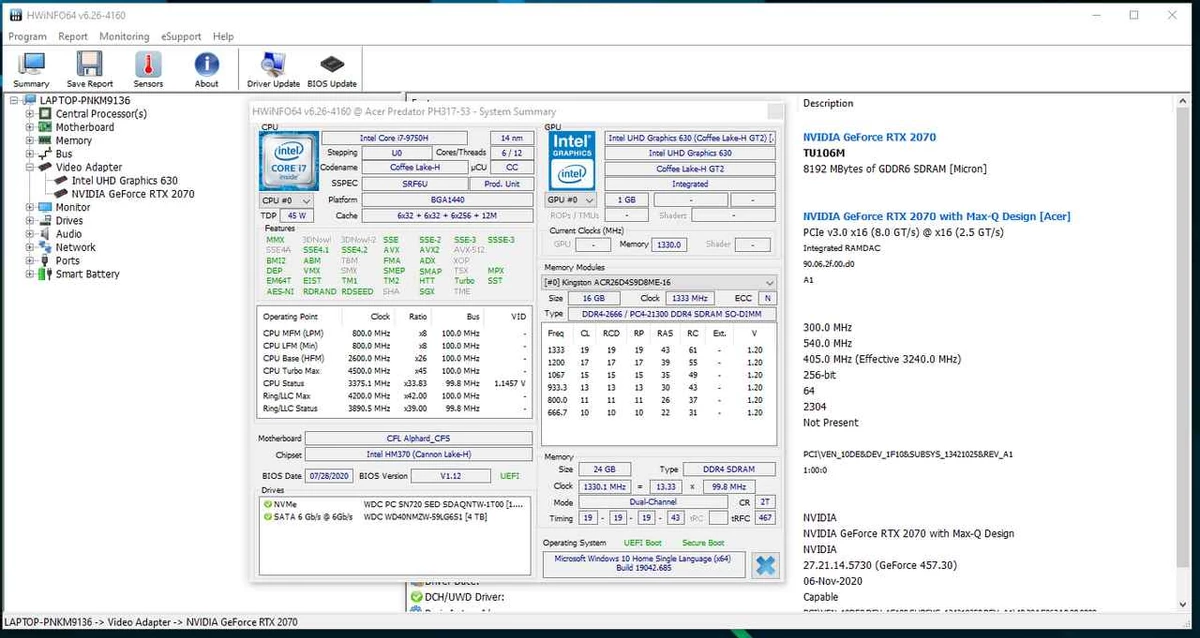Collapse the Video Adapter node
The height and width of the screenshot is (638, 1200).
click(x=30, y=167)
